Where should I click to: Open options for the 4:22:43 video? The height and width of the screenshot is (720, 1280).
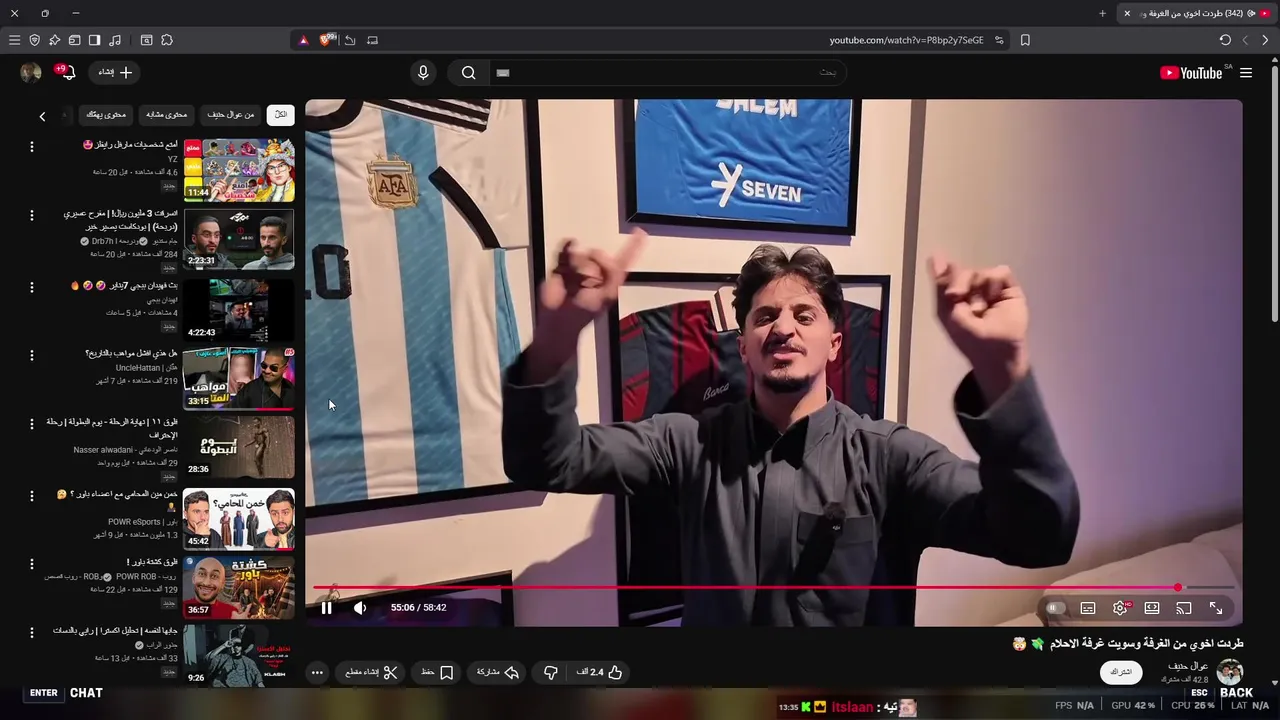31,287
